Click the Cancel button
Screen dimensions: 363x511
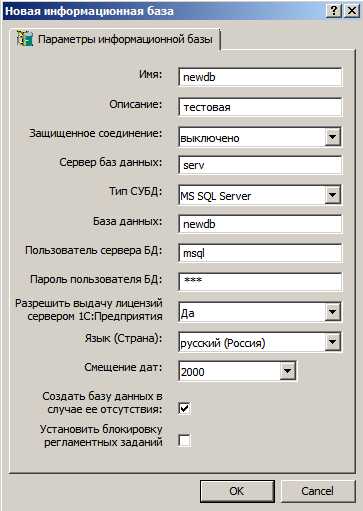coord(318,491)
